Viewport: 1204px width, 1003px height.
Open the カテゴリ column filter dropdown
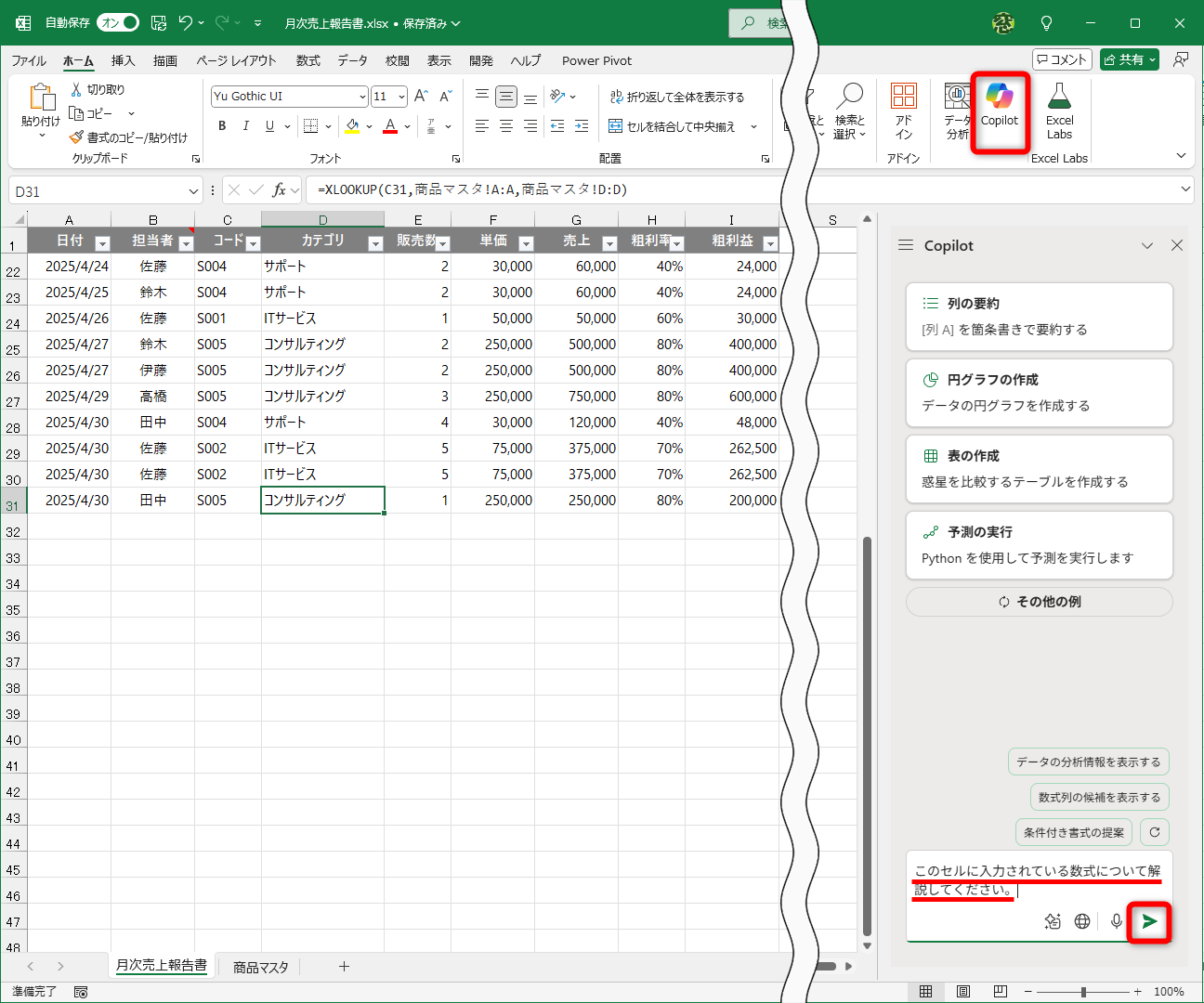[x=375, y=243]
